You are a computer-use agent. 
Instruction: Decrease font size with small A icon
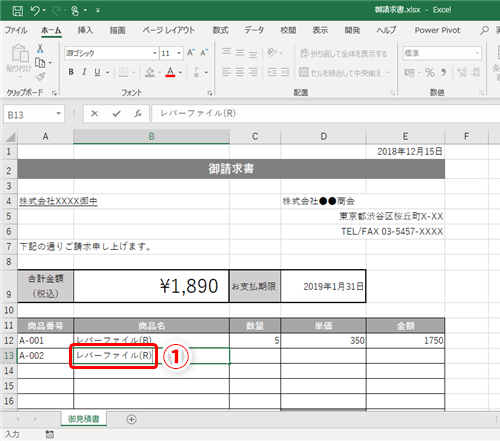point(204,52)
